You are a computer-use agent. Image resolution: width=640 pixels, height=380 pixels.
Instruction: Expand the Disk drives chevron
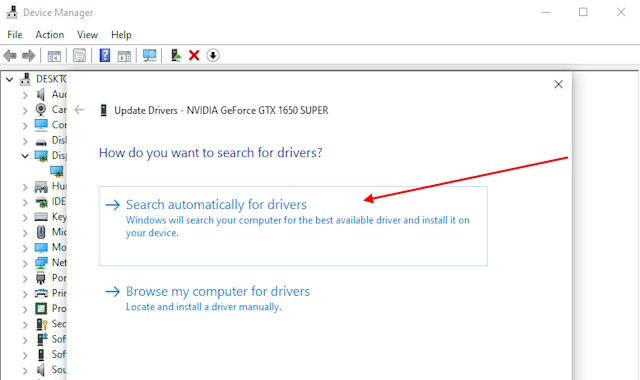click(25, 141)
